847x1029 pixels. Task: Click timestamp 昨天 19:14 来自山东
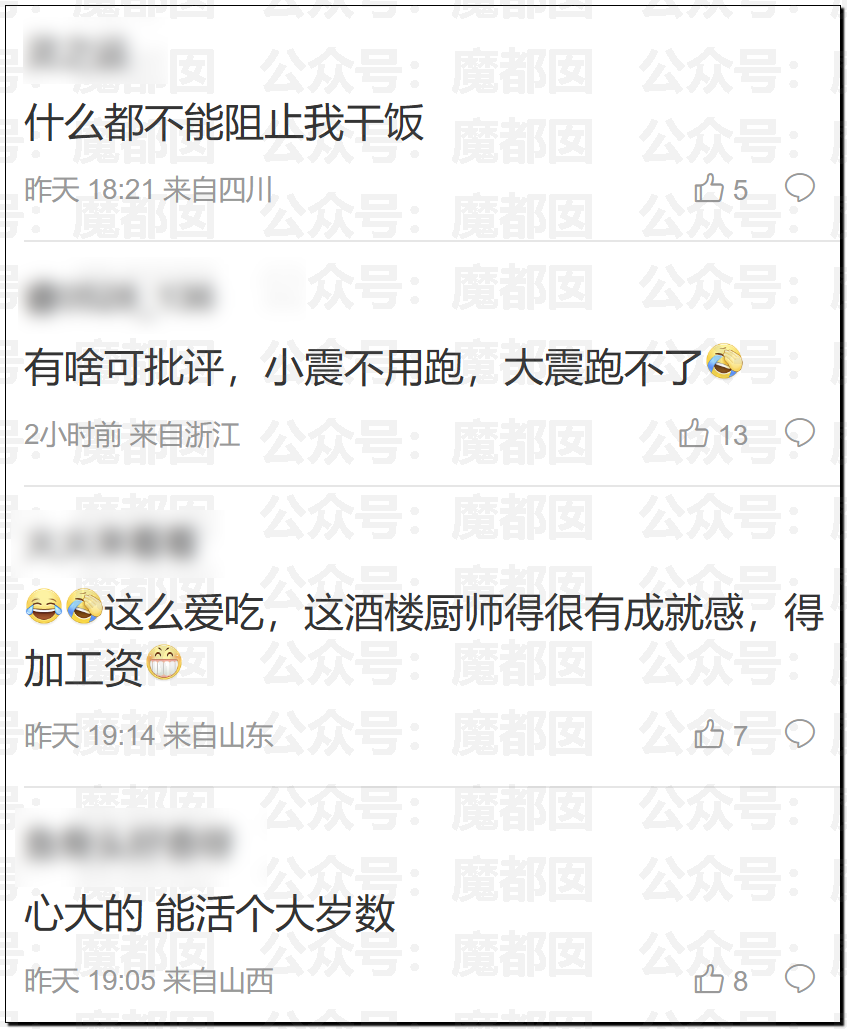[x=148, y=736]
